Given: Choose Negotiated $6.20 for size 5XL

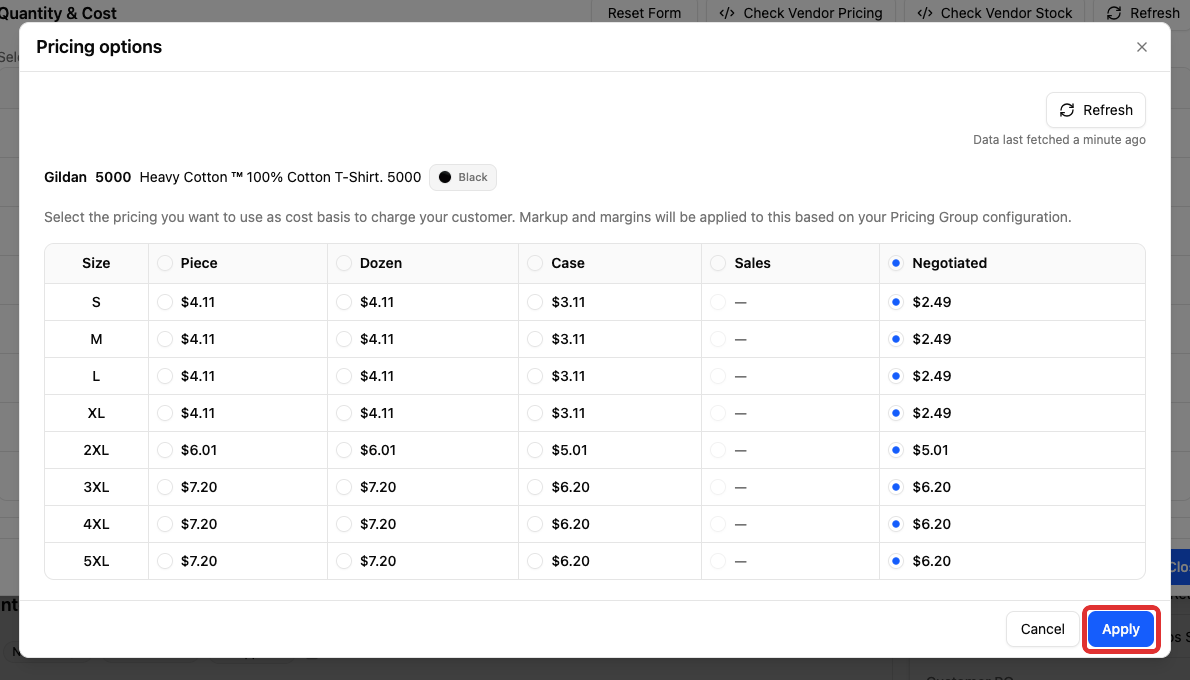Looking at the screenshot, I should (x=896, y=562).
